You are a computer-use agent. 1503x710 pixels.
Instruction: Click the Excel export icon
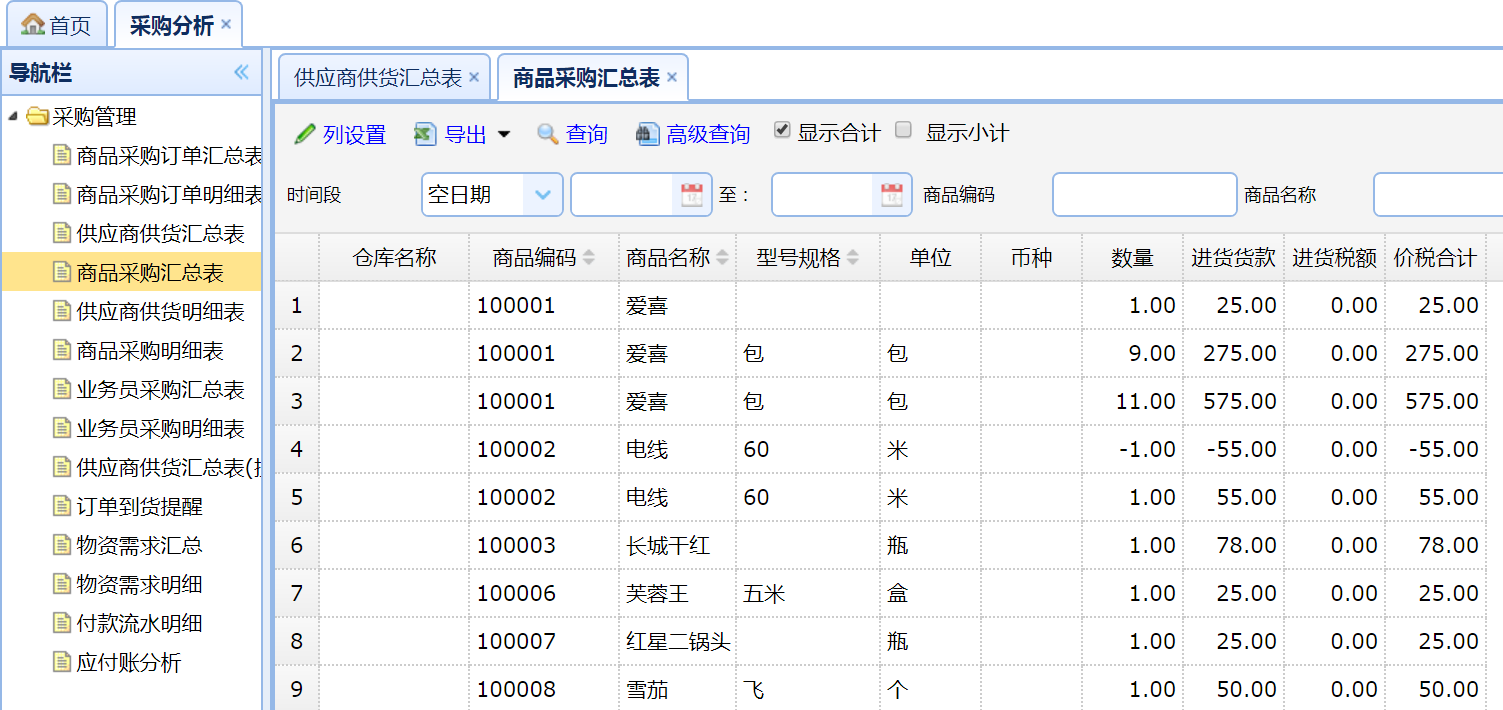click(425, 134)
